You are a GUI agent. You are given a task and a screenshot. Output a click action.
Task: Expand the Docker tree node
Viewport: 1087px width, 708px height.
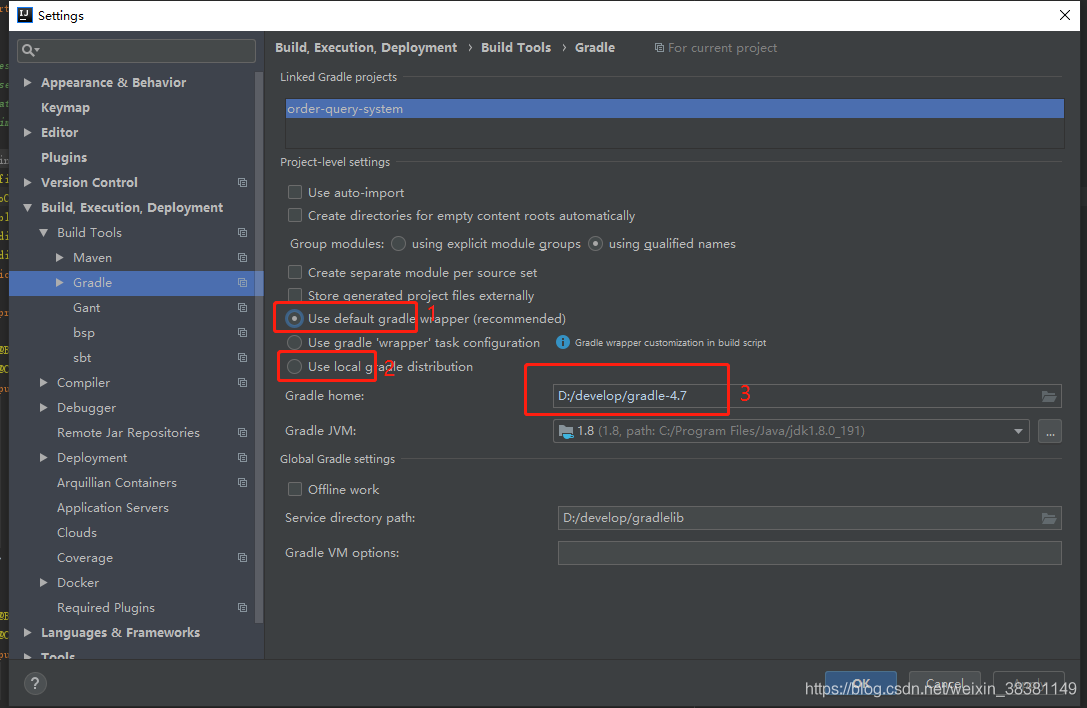[x=42, y=582]
